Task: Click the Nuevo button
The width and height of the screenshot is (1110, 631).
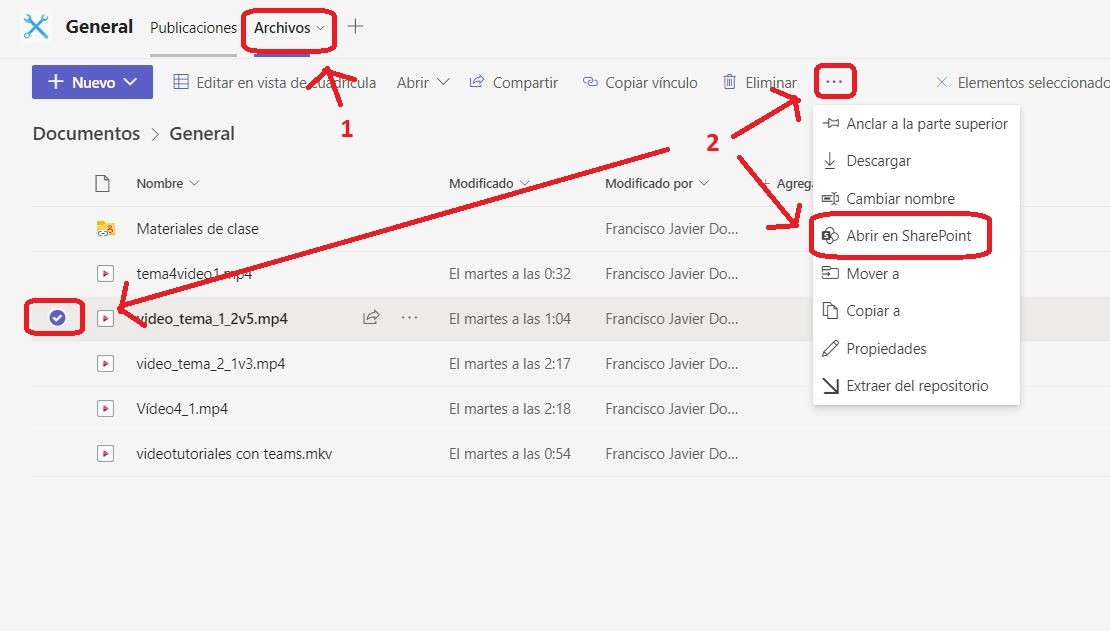Action: (92, 82)
